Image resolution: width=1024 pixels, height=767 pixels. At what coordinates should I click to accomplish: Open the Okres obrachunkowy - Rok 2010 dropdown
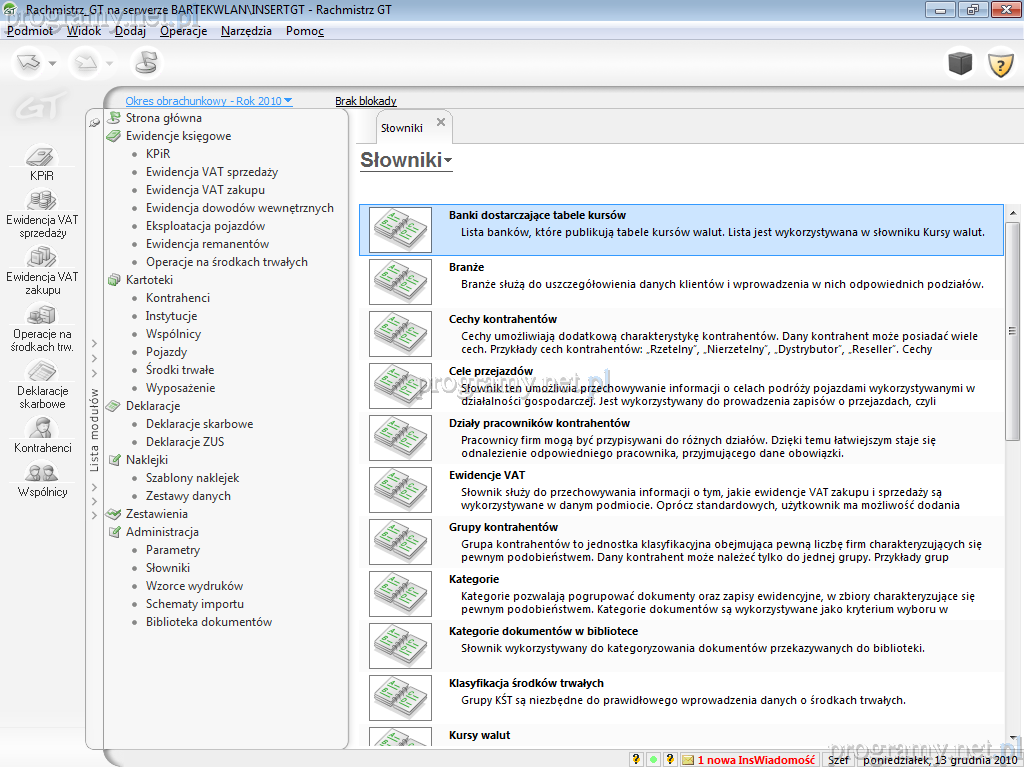pos(208,101)
